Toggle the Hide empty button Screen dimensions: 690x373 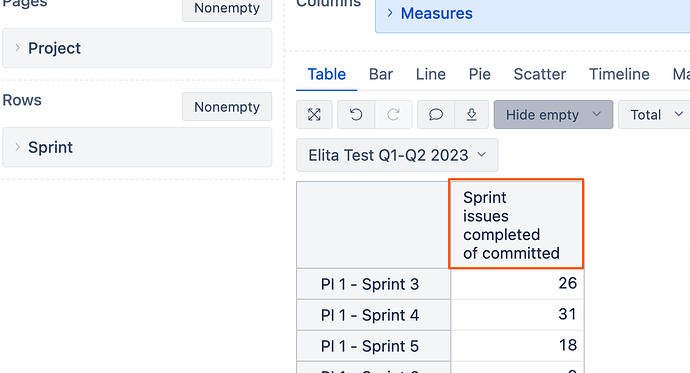coord(542,115)
